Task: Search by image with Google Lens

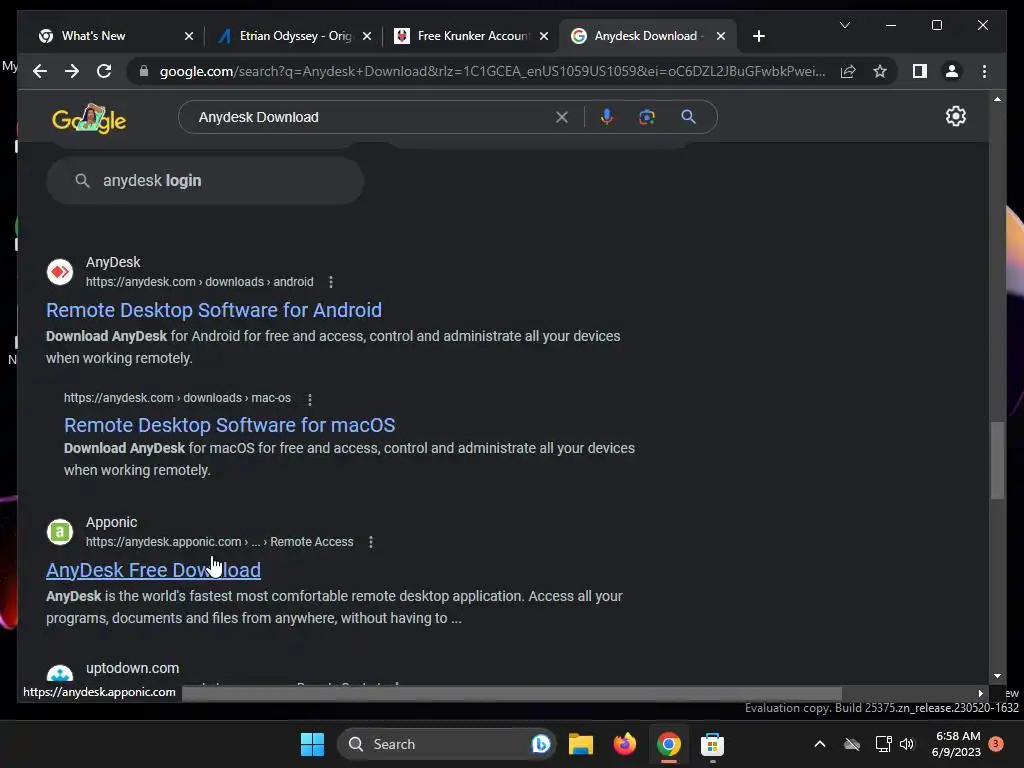Action: pyautogui.click(x=647, y=117)
